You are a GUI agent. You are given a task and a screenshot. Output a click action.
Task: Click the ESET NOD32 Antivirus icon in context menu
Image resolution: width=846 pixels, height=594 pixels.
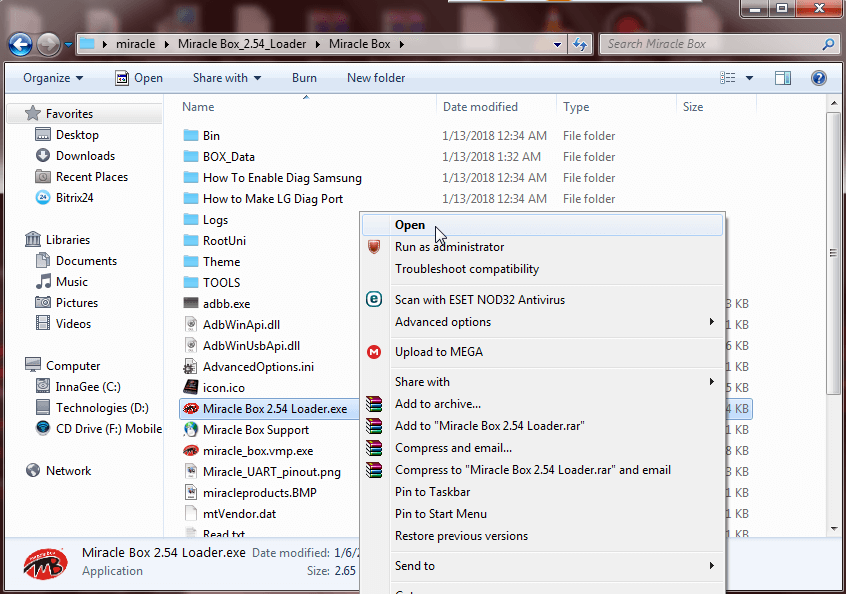click(374, 299)
